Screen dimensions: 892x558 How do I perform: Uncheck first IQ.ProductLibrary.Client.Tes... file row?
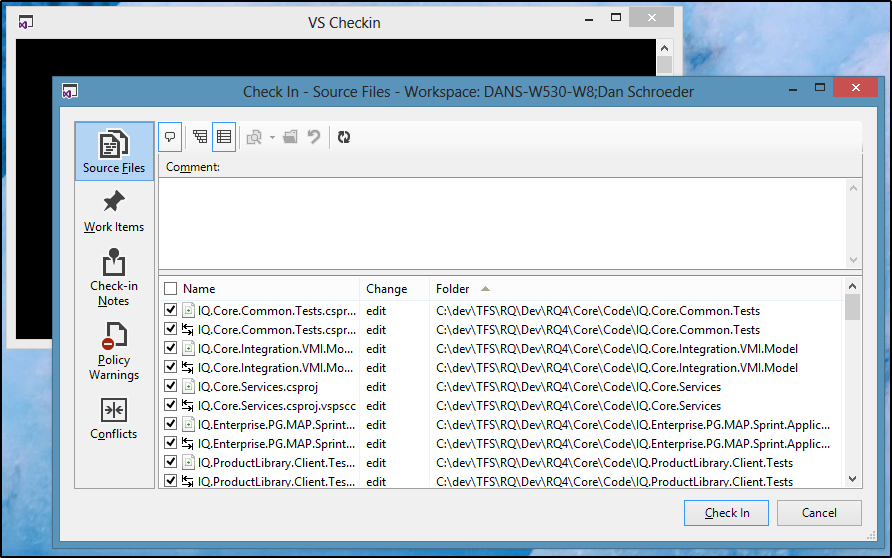point(171,462)
